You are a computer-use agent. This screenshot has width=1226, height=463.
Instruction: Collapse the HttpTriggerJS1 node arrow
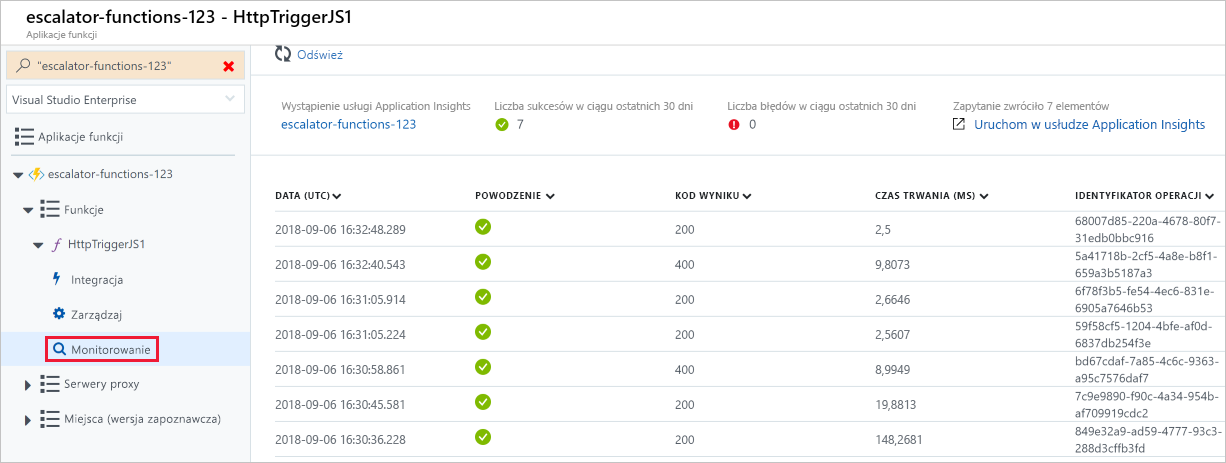(x=38, y=245)
